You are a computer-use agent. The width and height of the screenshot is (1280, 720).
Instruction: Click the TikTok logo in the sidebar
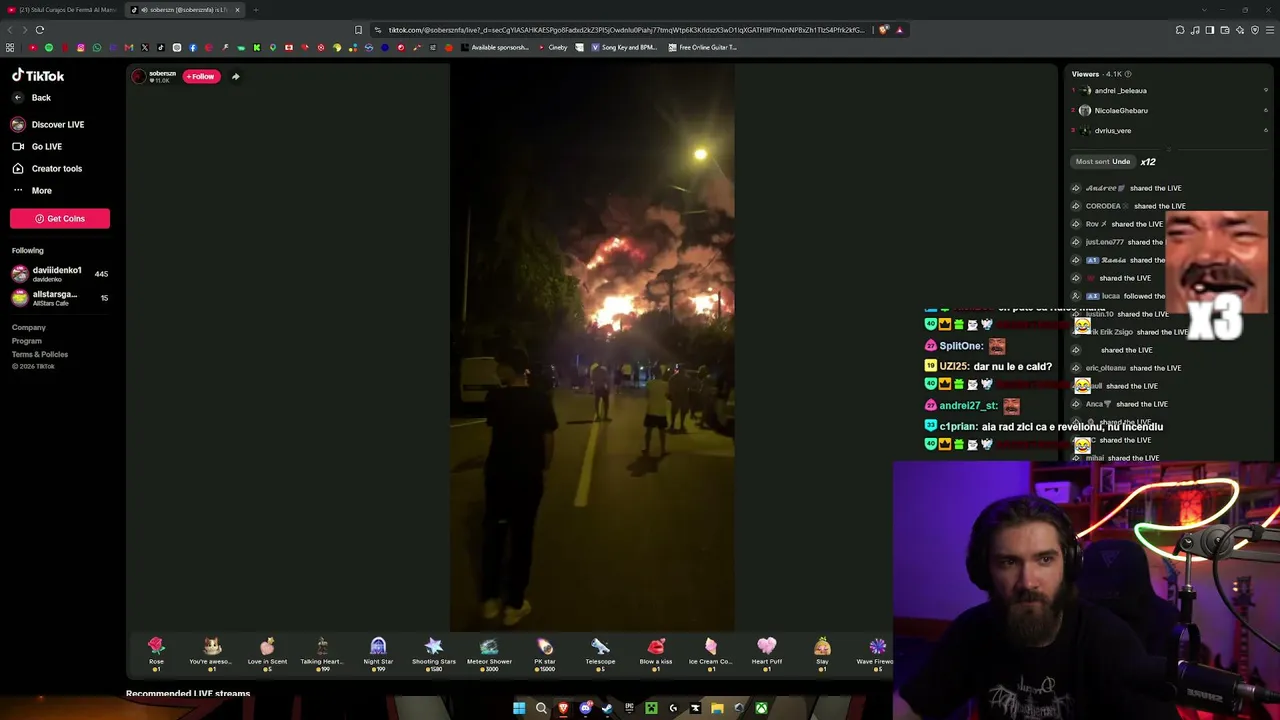[38, 76]
